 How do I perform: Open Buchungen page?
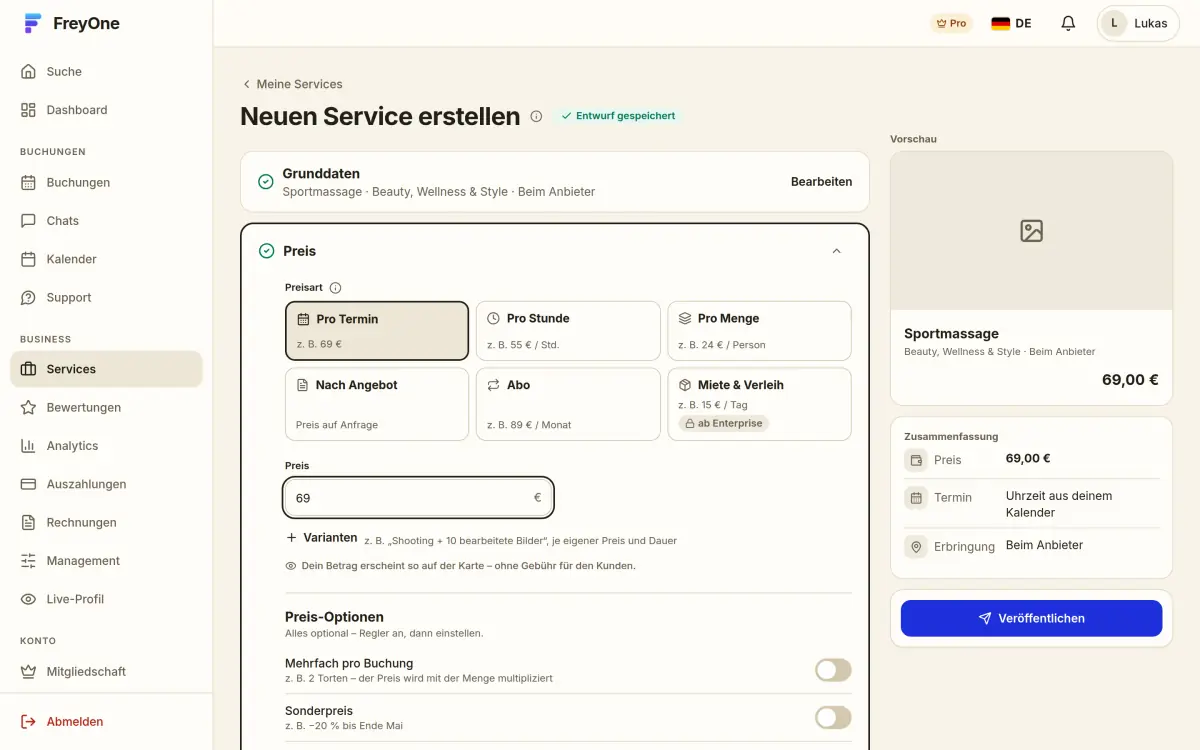pos(106,183)
